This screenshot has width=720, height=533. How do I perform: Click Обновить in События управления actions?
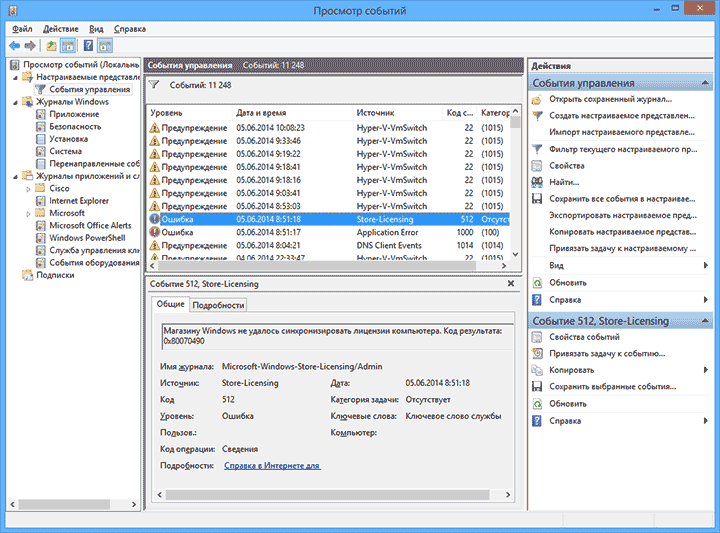pos(568,283)
